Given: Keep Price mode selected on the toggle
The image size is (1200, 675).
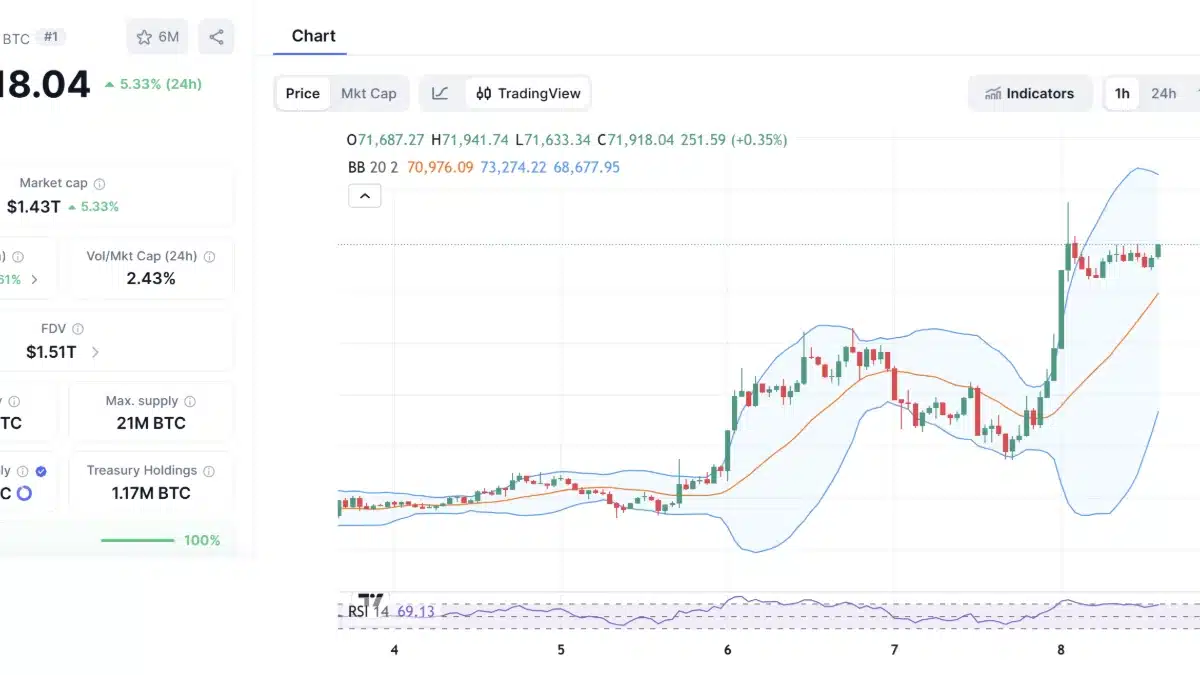Looking at the screenshot, I should tap(302, 92).
